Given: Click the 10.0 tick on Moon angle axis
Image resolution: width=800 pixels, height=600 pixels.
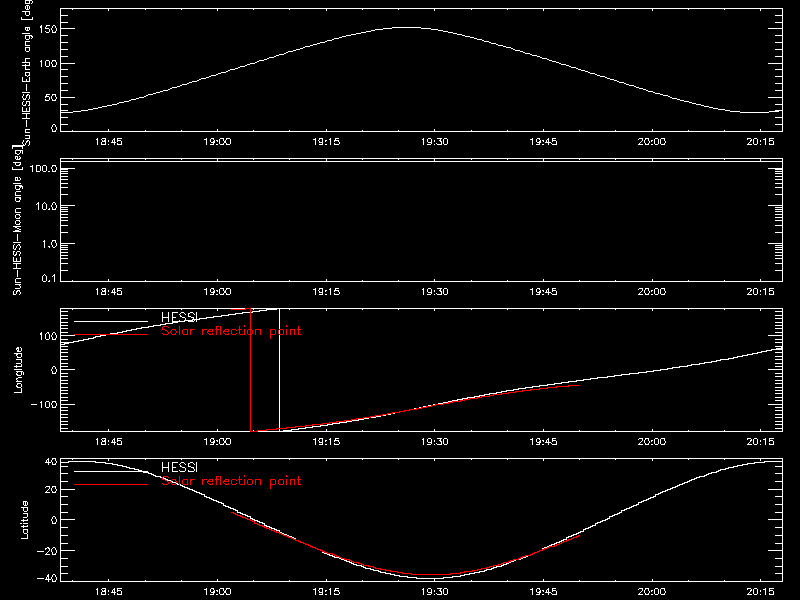Looking at the screenshot, I should [x=46, y=207].
